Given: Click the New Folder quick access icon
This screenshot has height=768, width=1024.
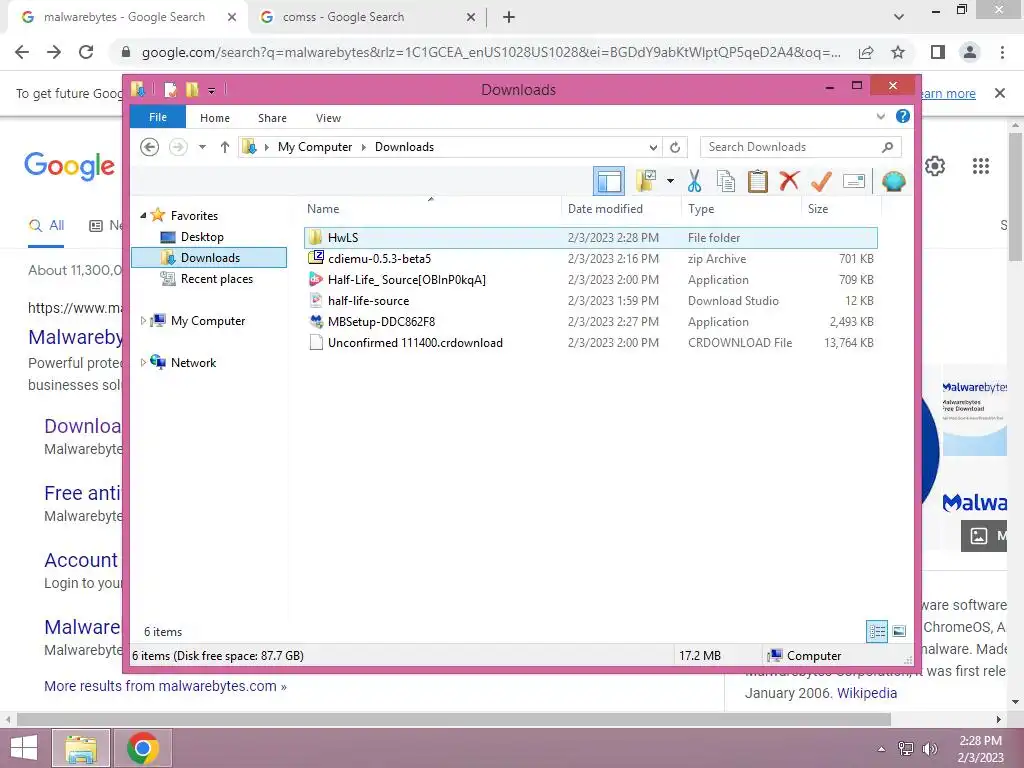Looking at the screenshot, I should point(192,89).
